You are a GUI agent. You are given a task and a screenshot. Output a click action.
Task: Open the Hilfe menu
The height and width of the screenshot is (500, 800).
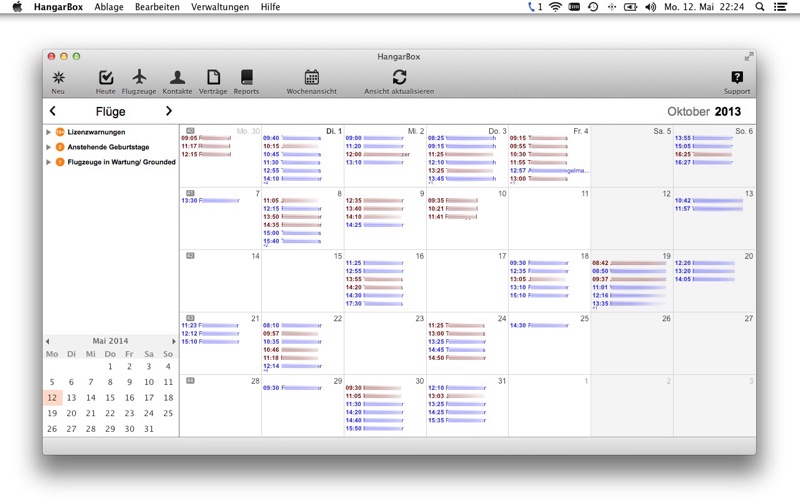270,7
